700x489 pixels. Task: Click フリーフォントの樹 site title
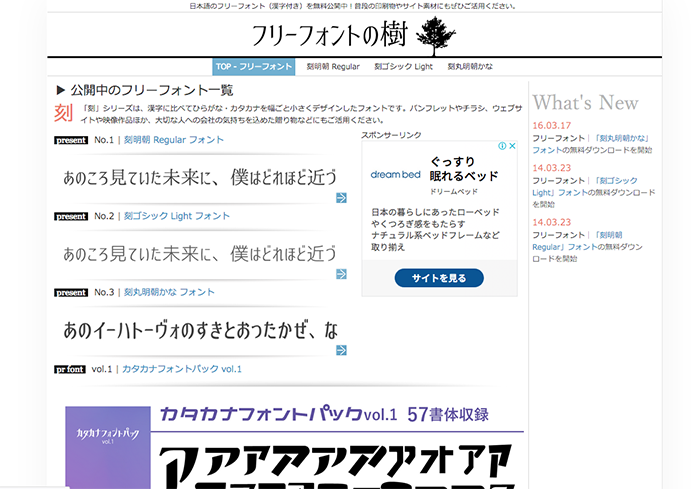pyautogui.click(x=329, y=35)
